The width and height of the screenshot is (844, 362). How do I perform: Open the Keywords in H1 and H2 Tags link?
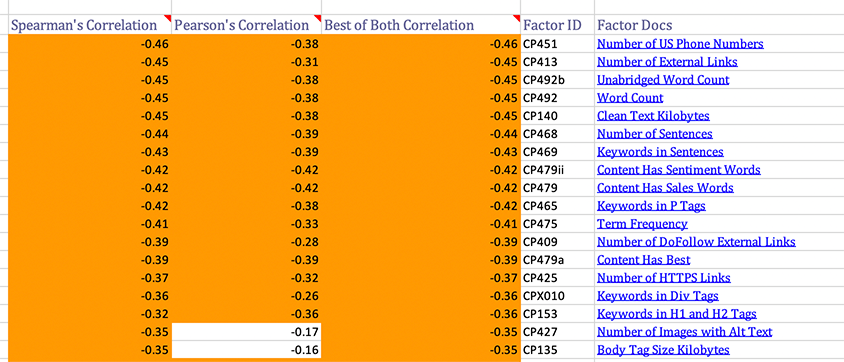point(677,314)
